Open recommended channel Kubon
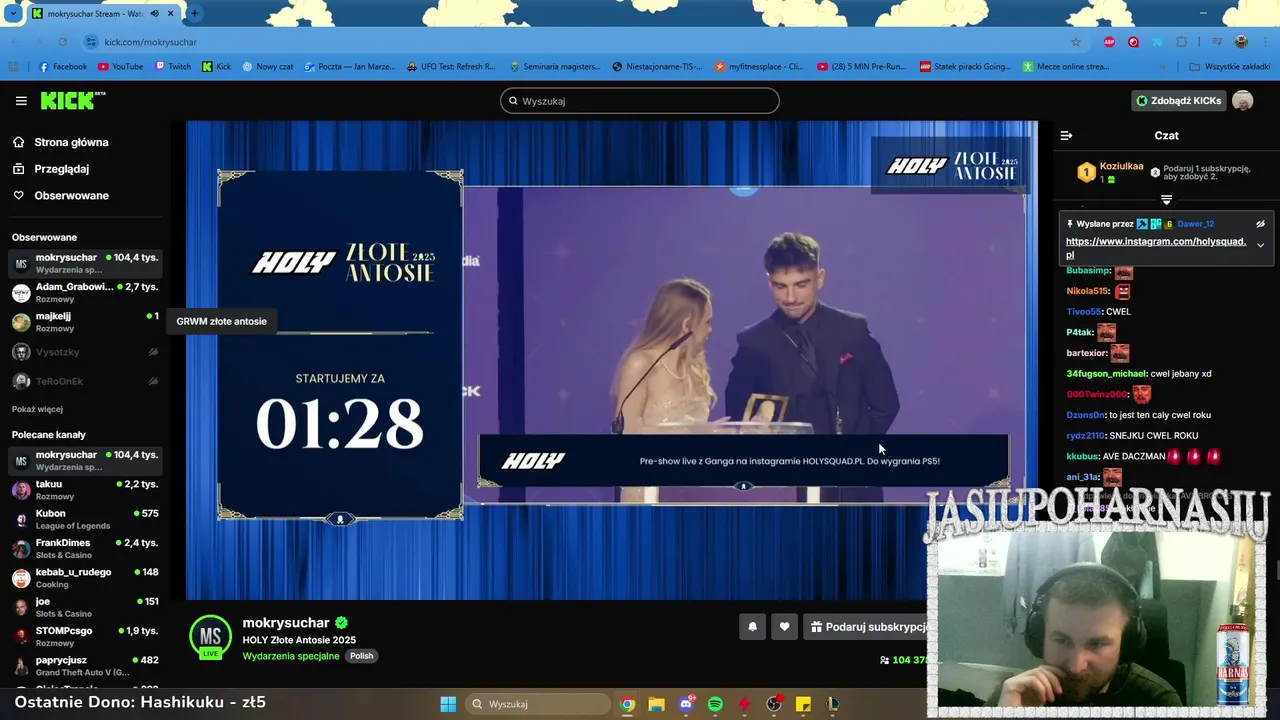The height and width of the screenshot is (720, 1280). point(85,519)
